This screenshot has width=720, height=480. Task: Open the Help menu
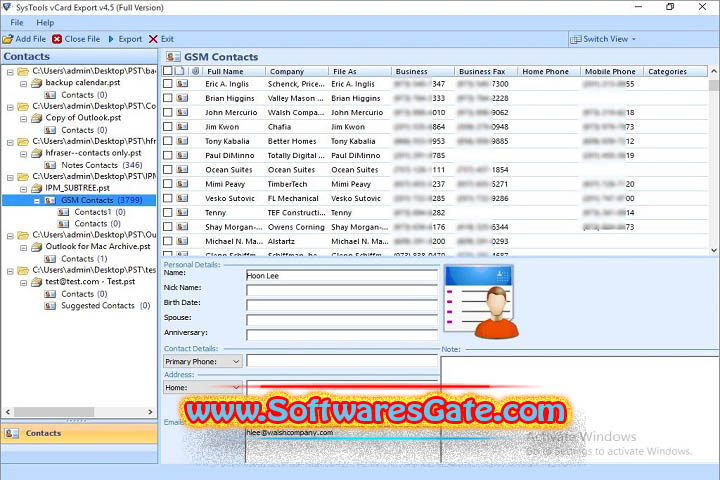click(45, 23)
